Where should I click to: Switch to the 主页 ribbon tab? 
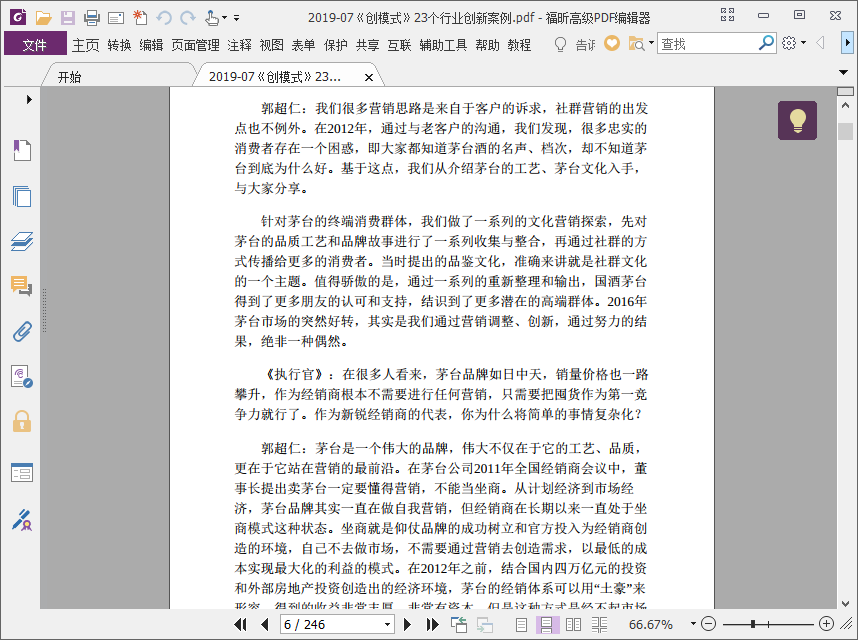click(x=85, y=45)
